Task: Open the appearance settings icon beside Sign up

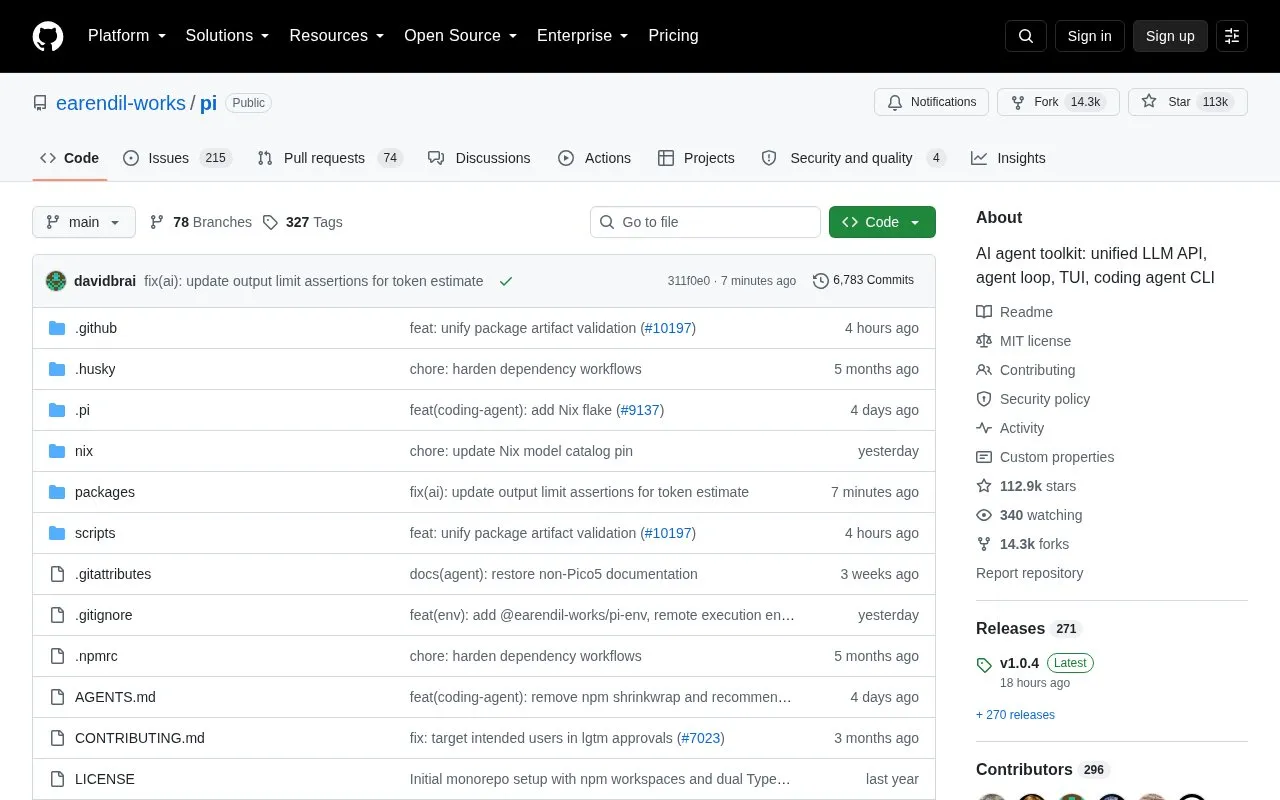Action: tap(1232, 36)
